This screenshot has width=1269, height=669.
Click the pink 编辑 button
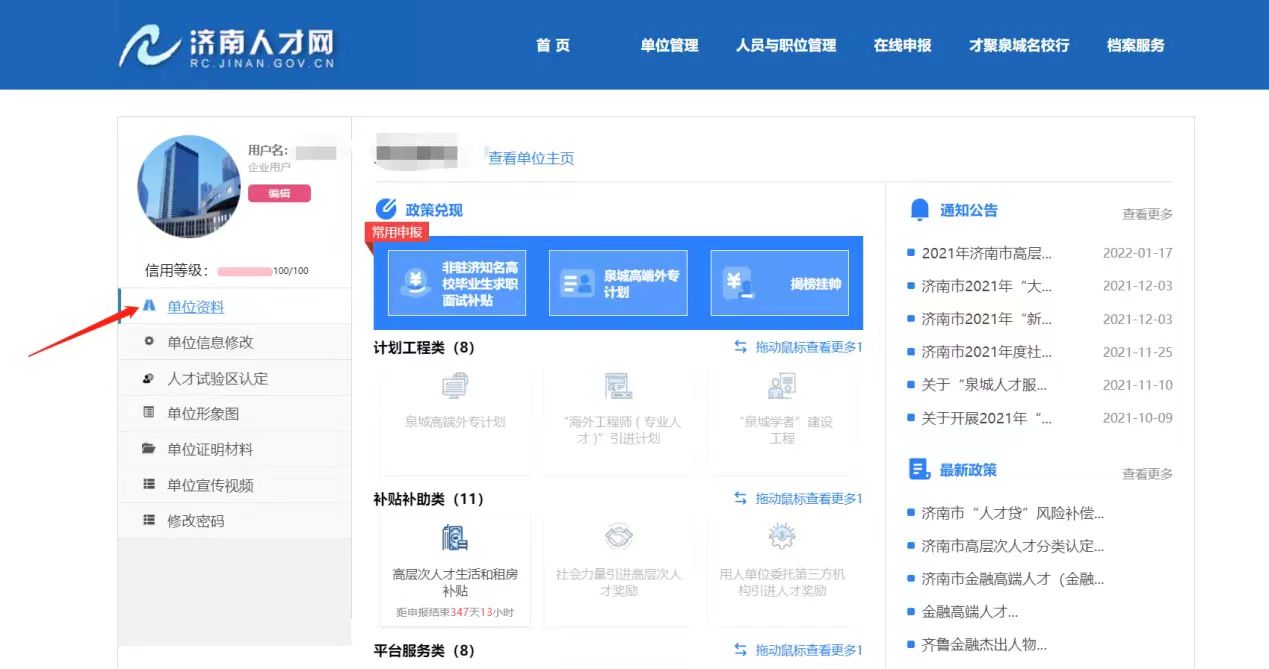[279, 193]
